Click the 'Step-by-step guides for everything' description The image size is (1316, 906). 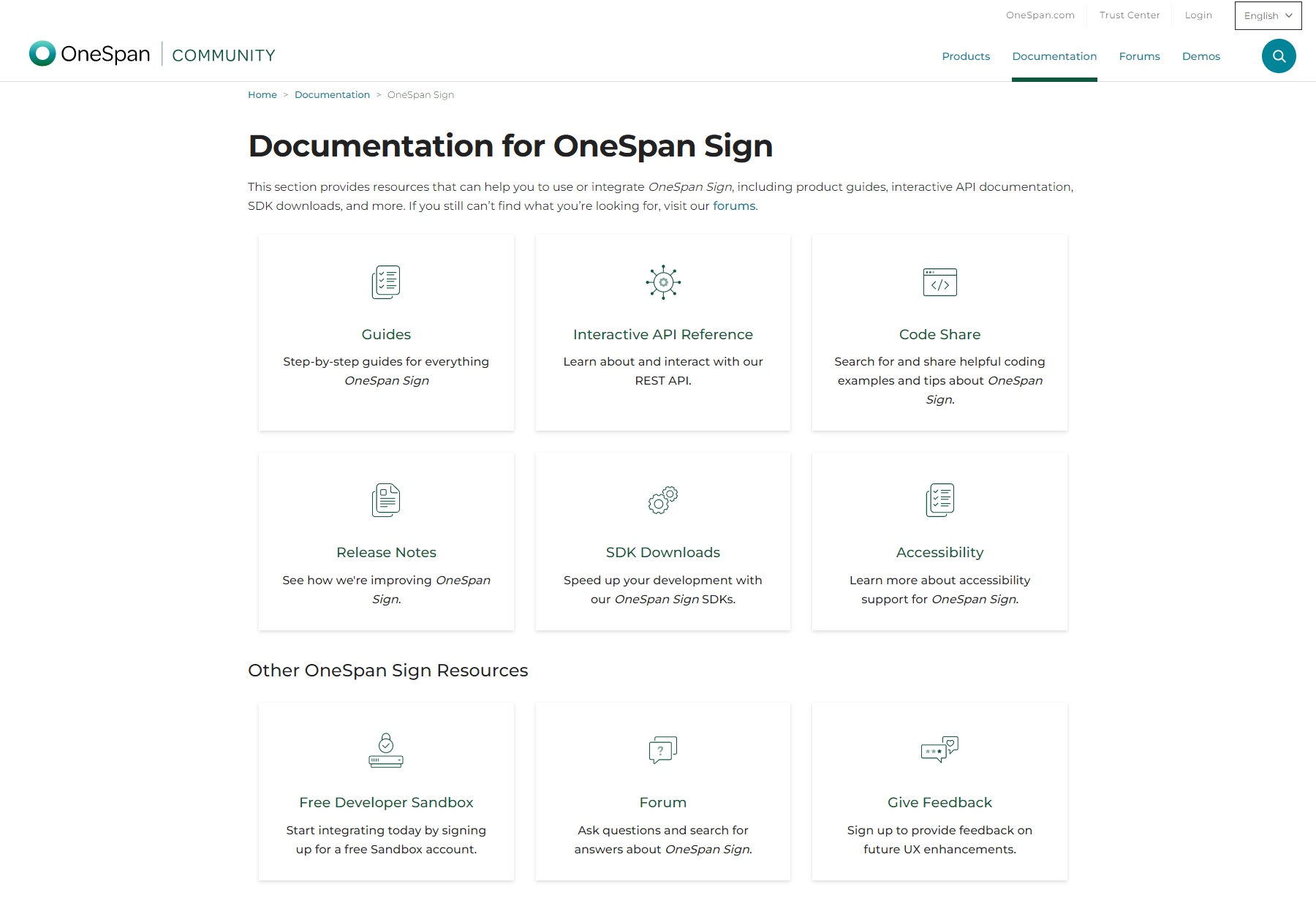[386, 362]
